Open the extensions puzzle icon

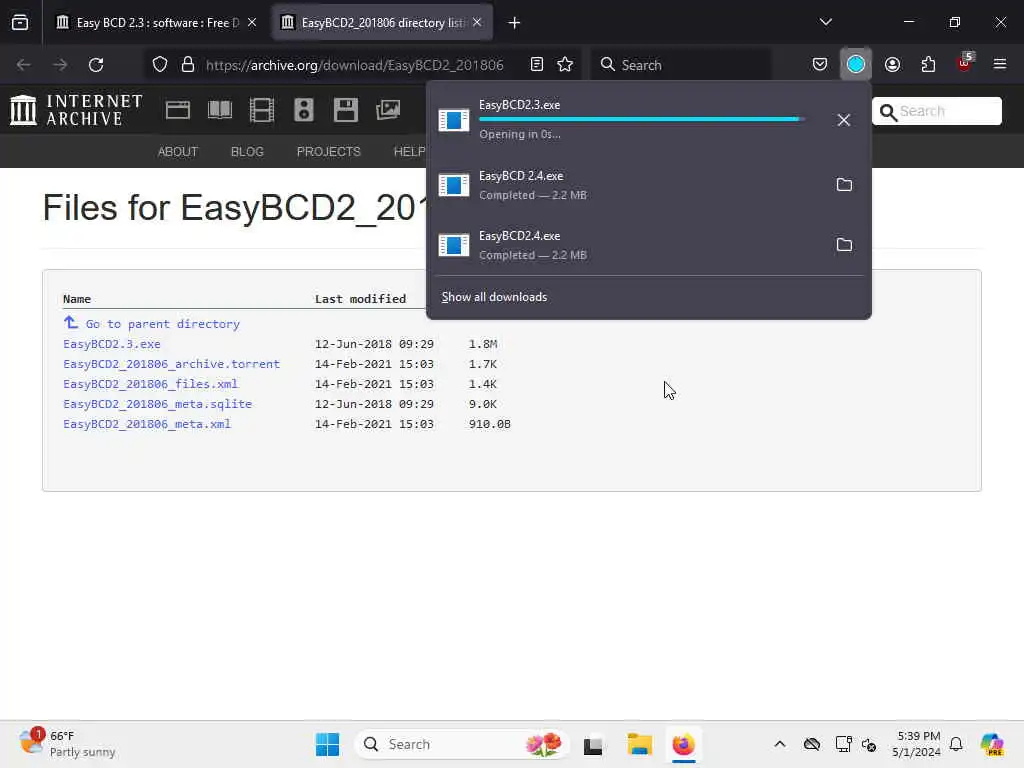[928, 65]
